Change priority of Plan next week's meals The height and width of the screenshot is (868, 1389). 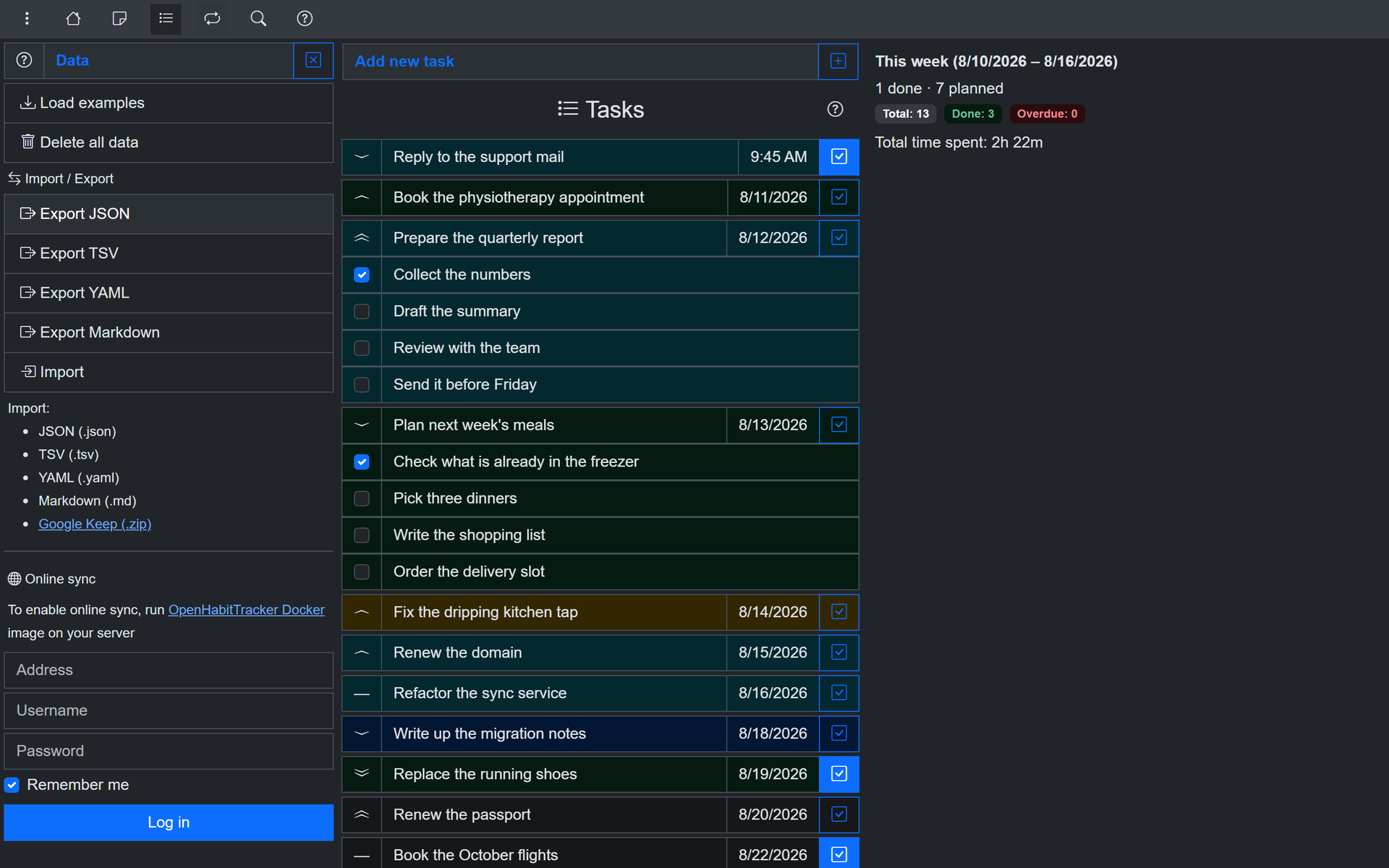(362, 425)
